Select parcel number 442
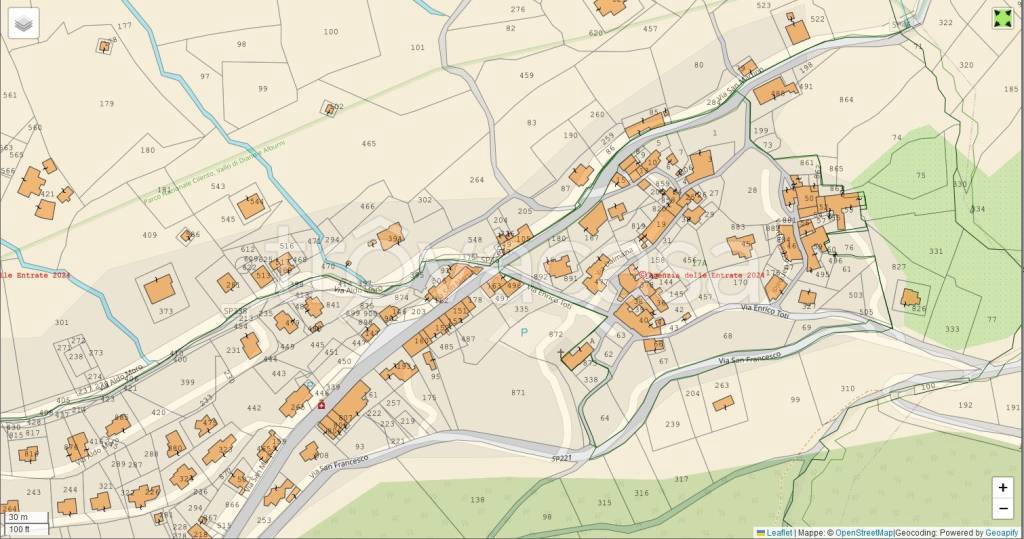The height and width of the screenshot is (539, 1024). (x=254, y=408)
